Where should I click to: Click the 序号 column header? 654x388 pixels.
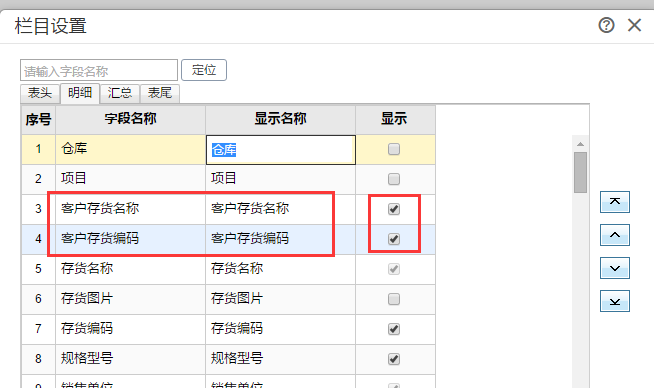click(x=38, y=120)
